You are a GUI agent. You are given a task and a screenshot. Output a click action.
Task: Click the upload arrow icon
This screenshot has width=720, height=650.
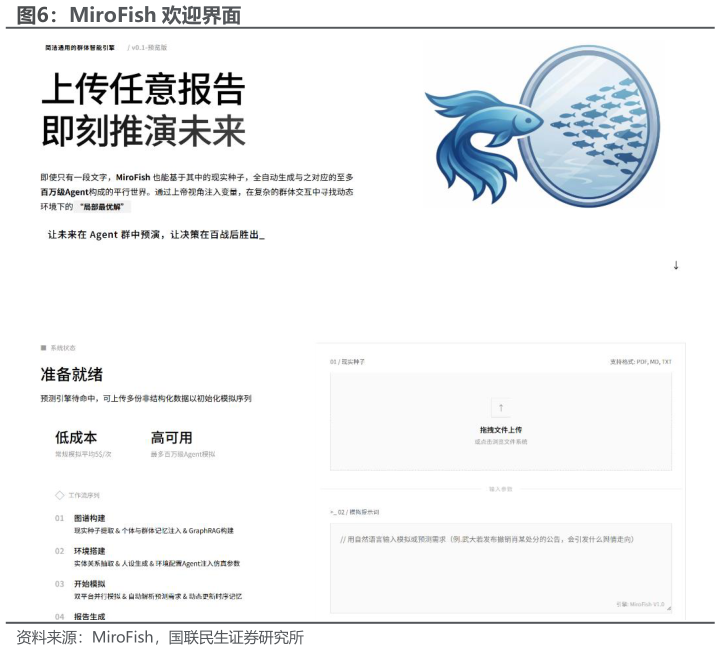coord(501,408)
